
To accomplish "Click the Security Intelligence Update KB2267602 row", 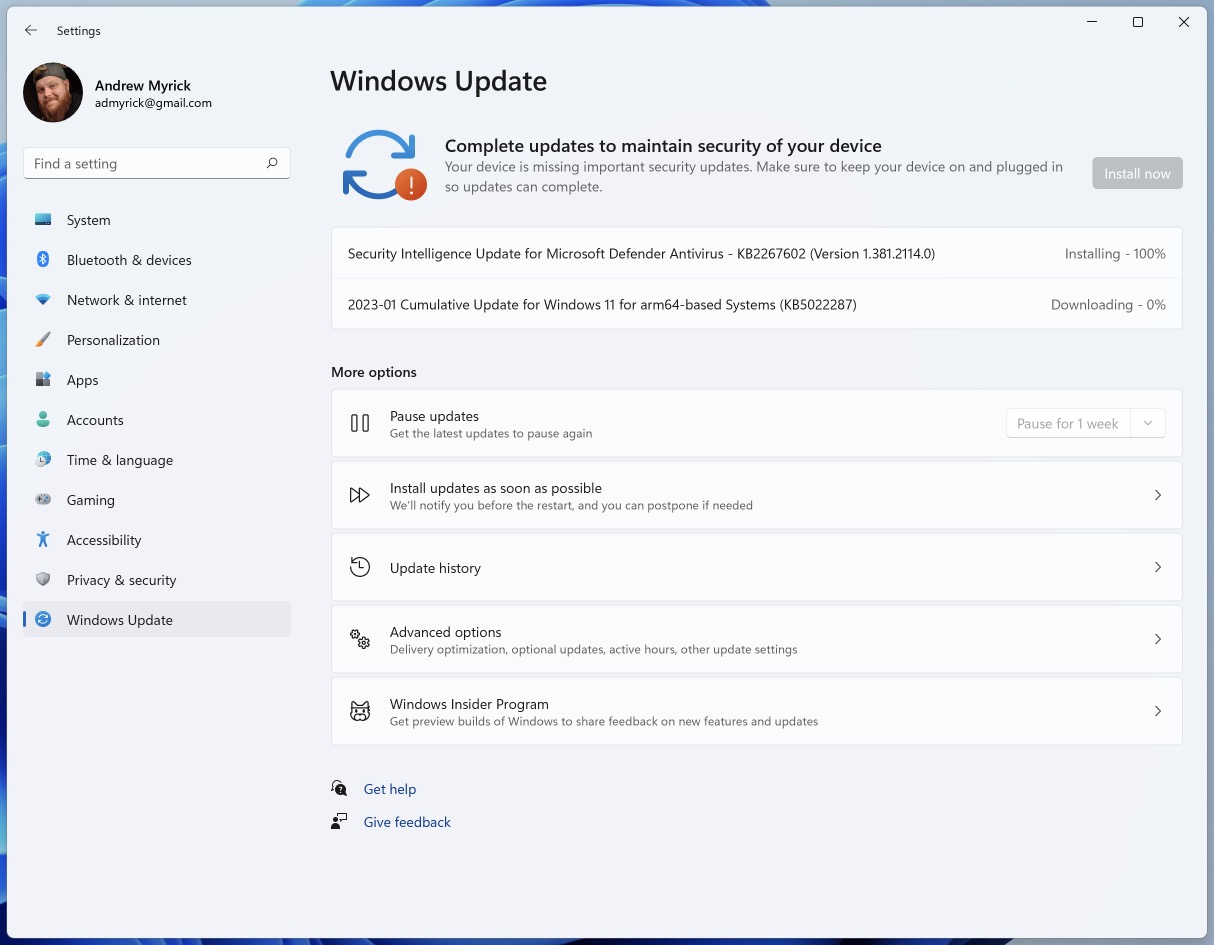I will (756, 254).
